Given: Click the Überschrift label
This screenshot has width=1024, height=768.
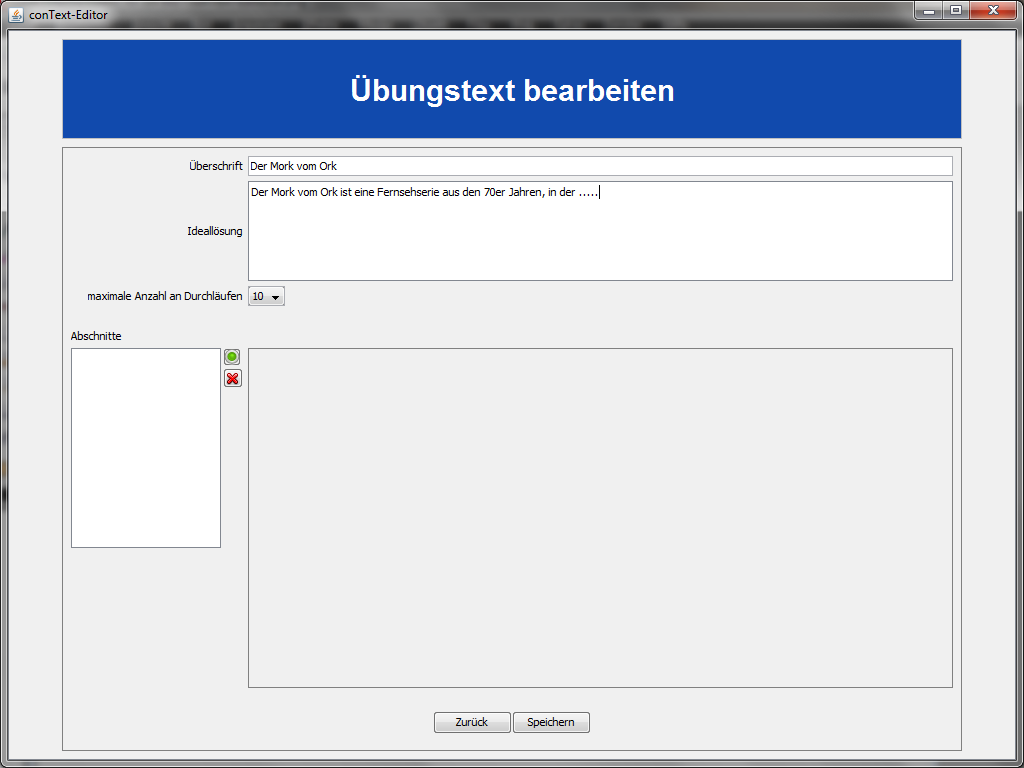Looking at the screenshot, I should [215, 166].
